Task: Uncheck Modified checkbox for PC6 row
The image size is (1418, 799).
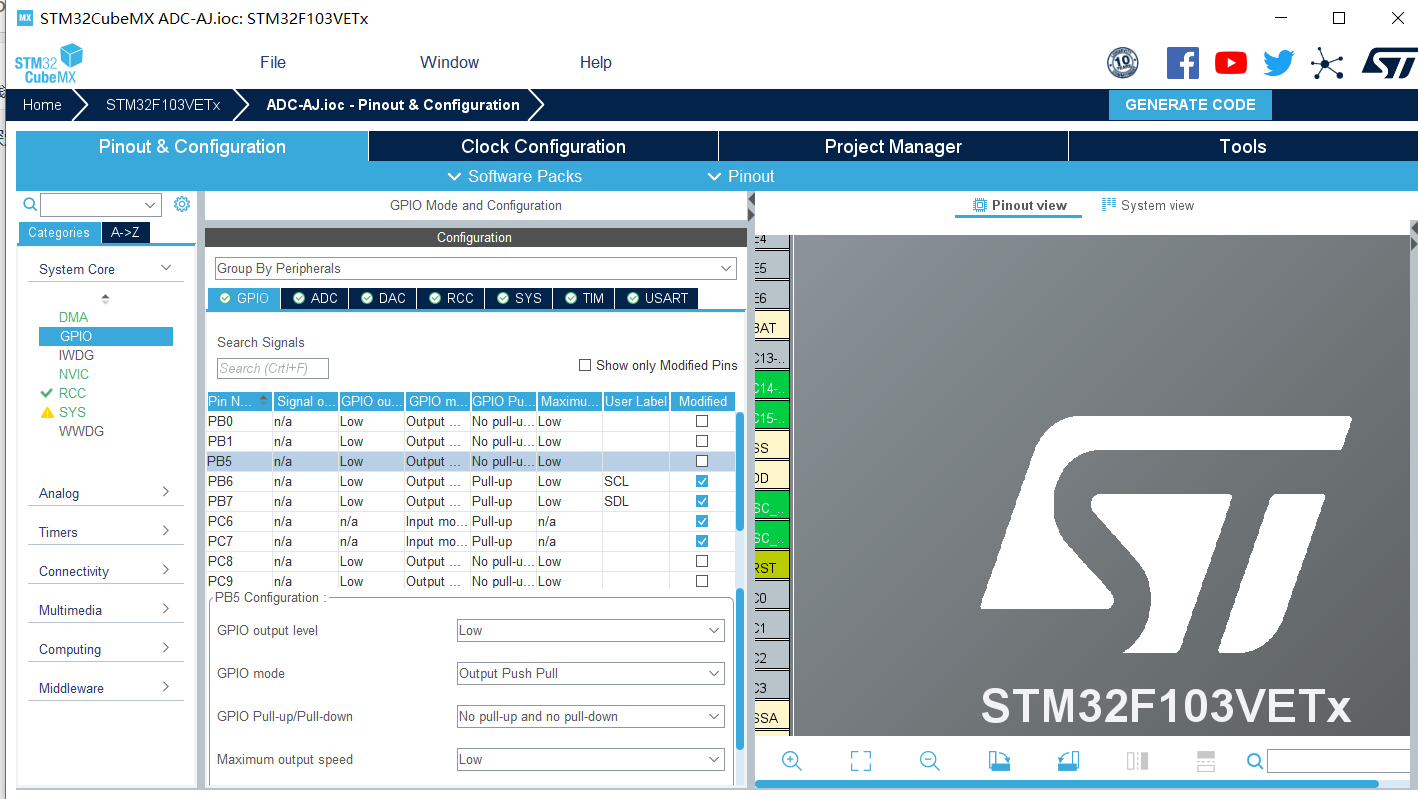Action: [x=702, y=521]
